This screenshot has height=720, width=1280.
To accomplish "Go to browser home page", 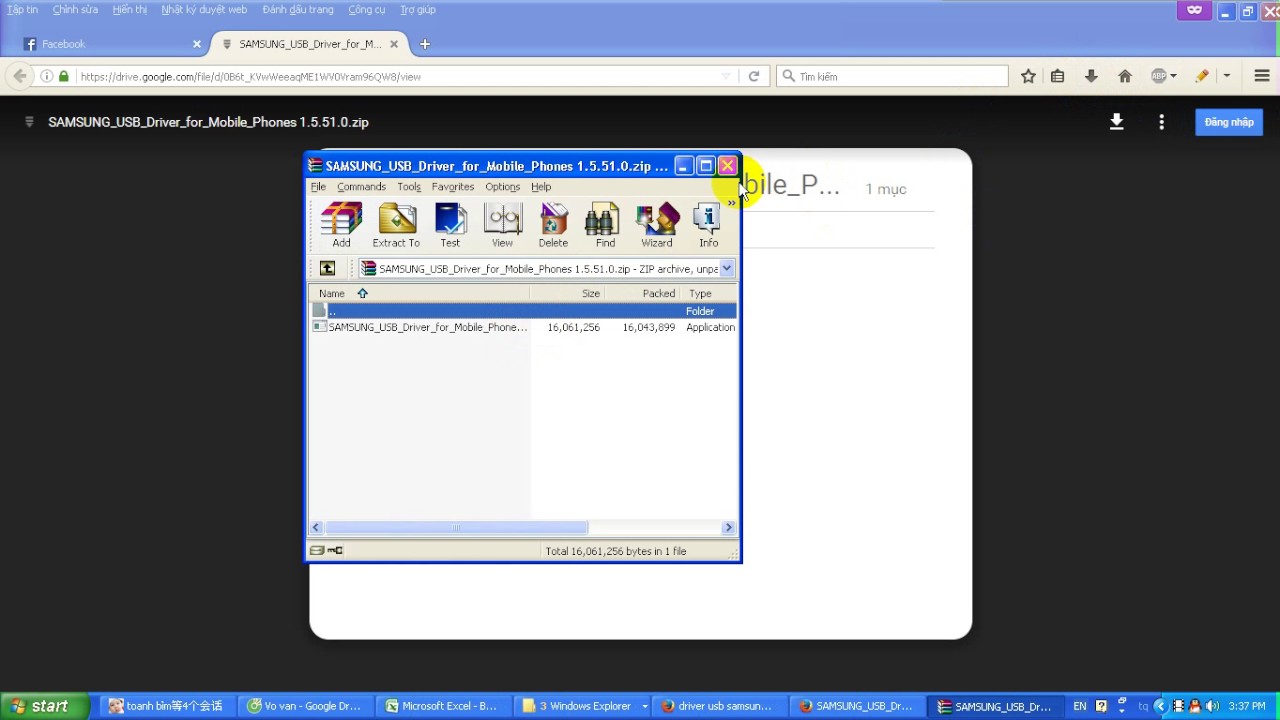I will [x=1125, y=76].
